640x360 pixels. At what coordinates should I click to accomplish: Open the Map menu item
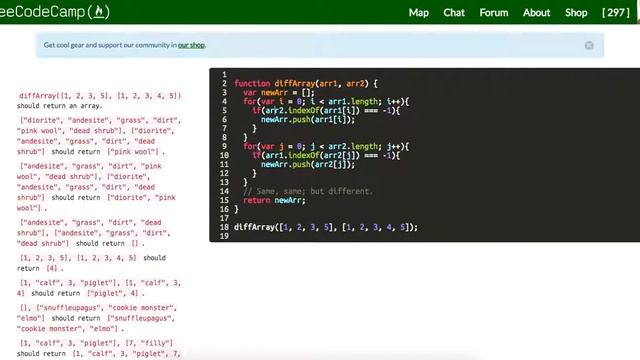tap(419, 13)
